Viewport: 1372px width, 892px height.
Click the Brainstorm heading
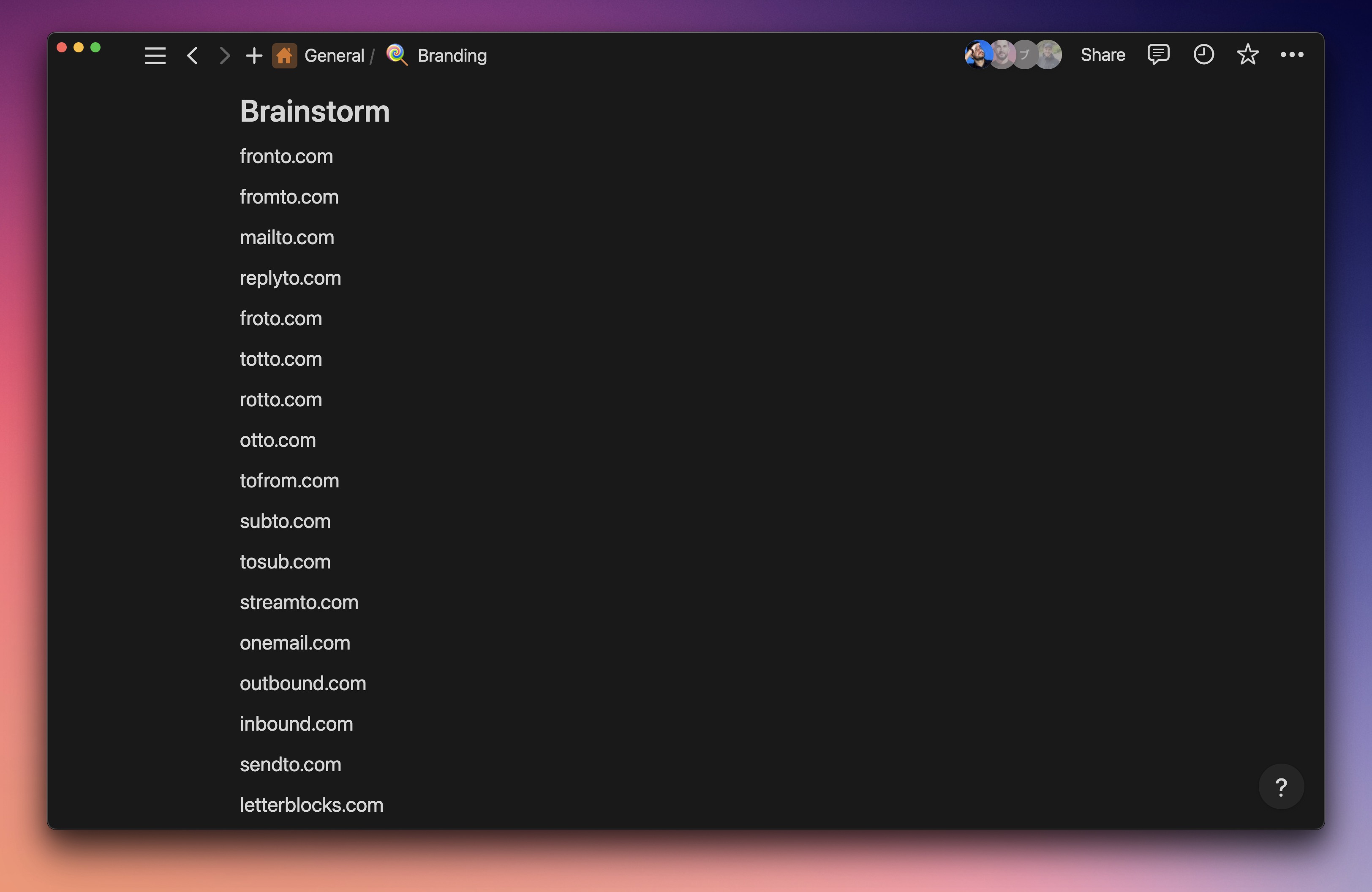[x=315, y=111]
